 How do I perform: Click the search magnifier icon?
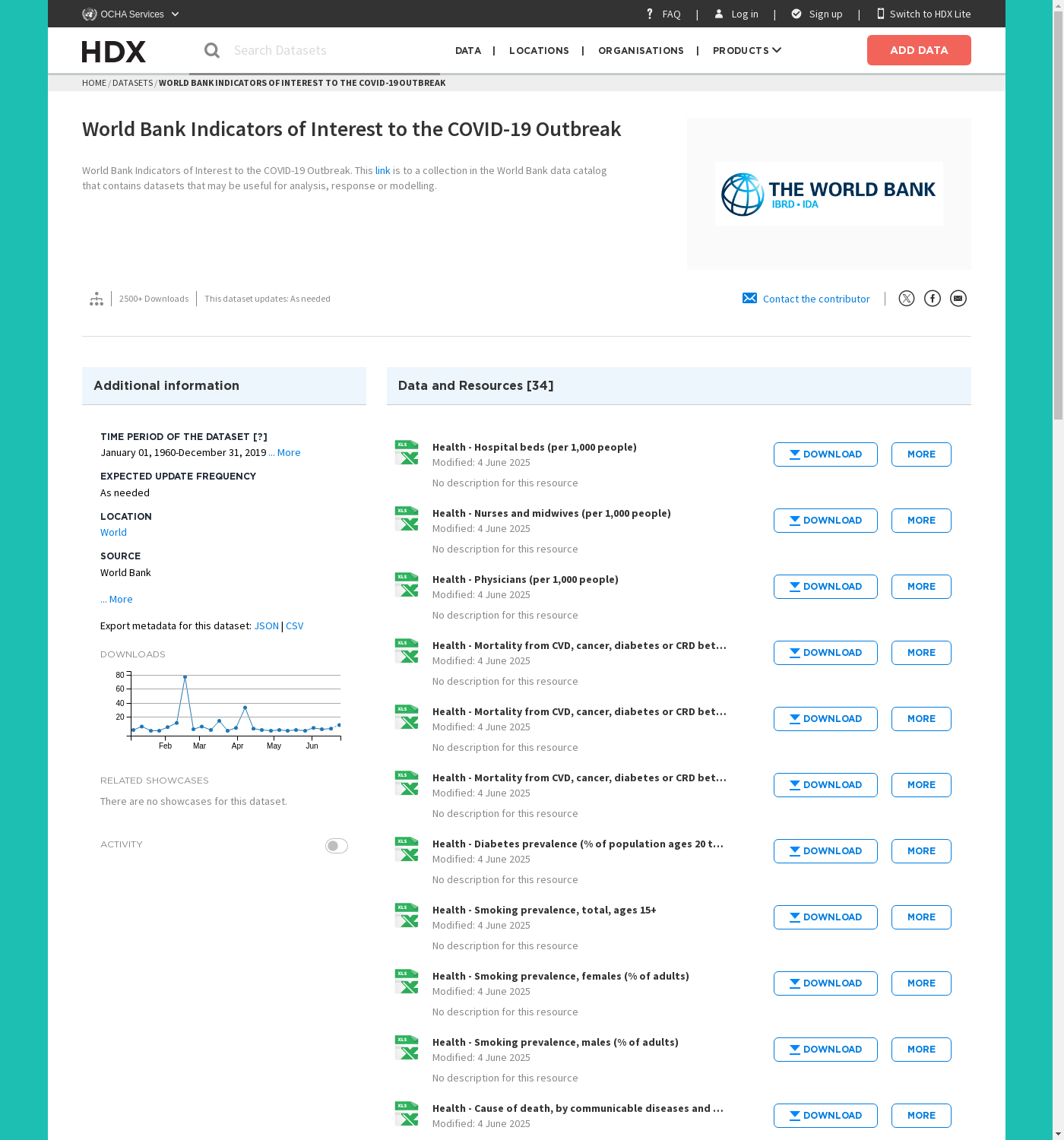[212, 50]
